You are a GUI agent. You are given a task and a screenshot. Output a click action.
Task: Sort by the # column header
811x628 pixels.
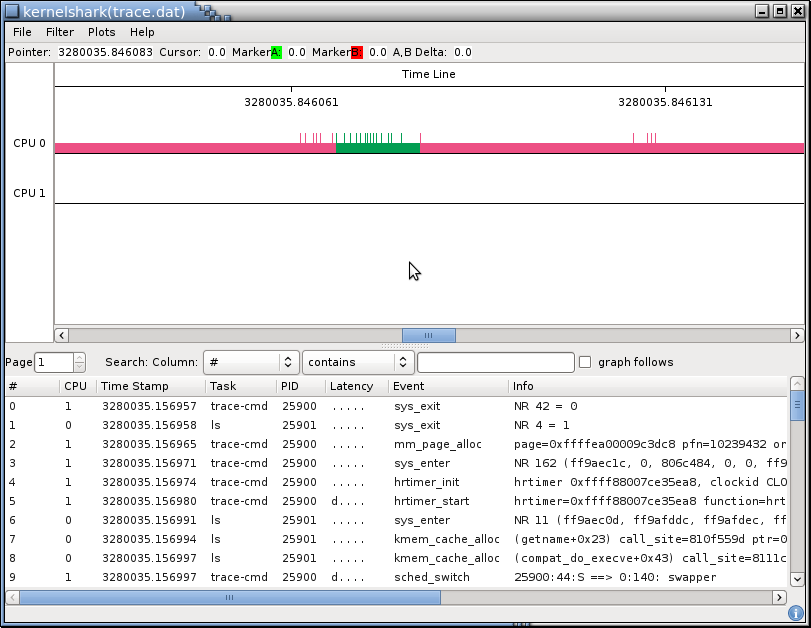click(33, 386)
